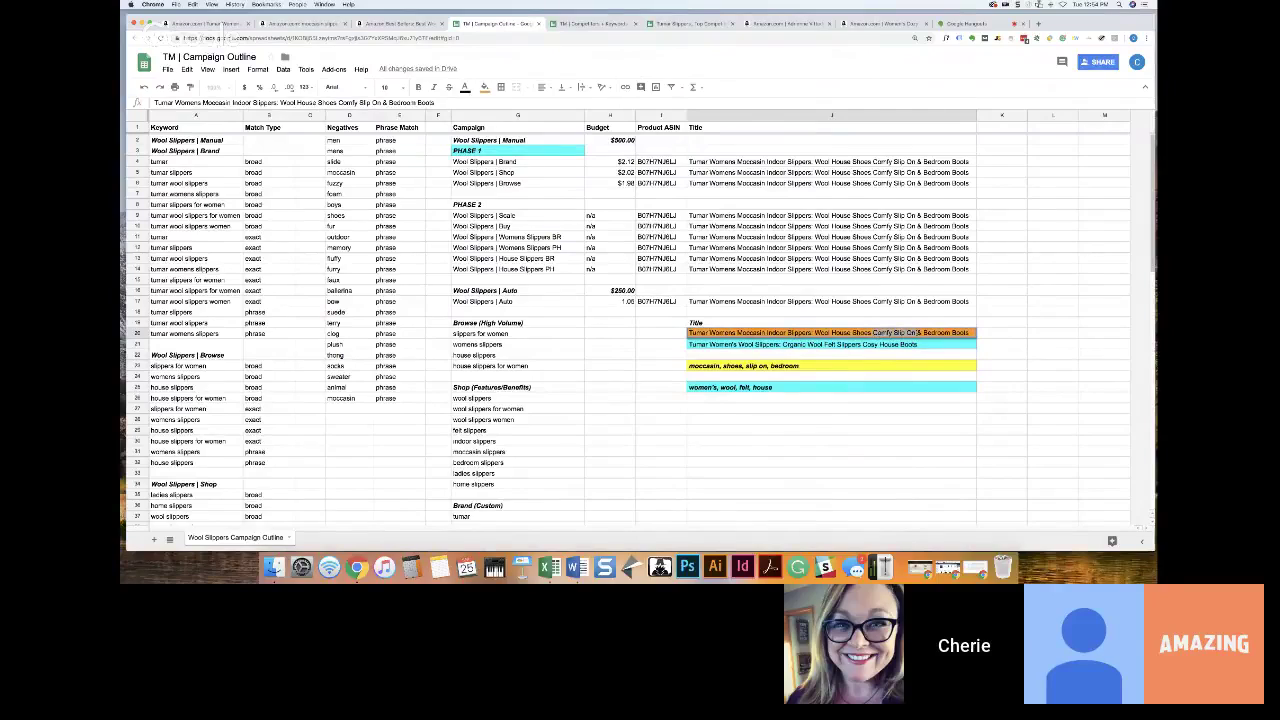
Task: Open comment history beside the Share button
Action: tap(1062, 62)
